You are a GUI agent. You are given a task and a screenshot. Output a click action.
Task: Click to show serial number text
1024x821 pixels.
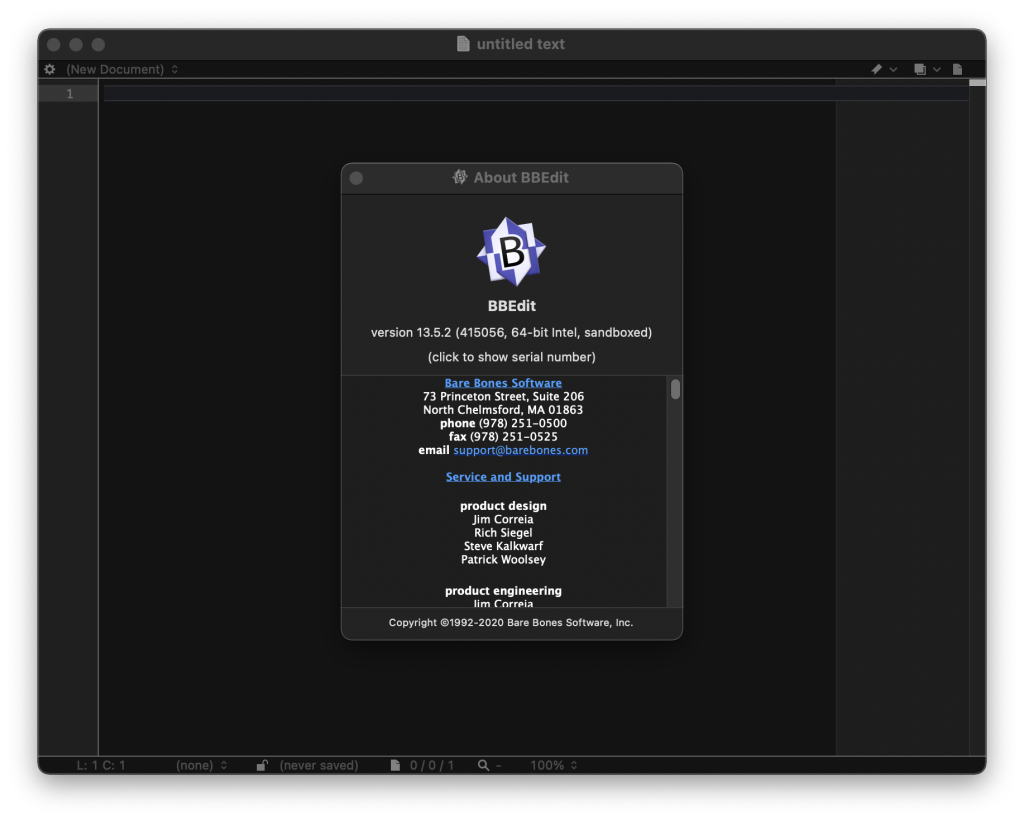[511, 357]
